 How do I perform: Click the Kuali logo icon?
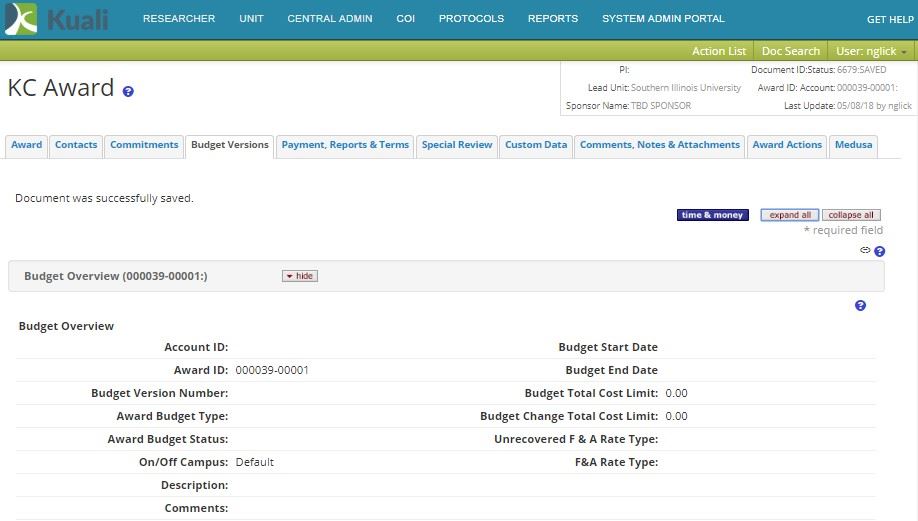coord(20,19)
